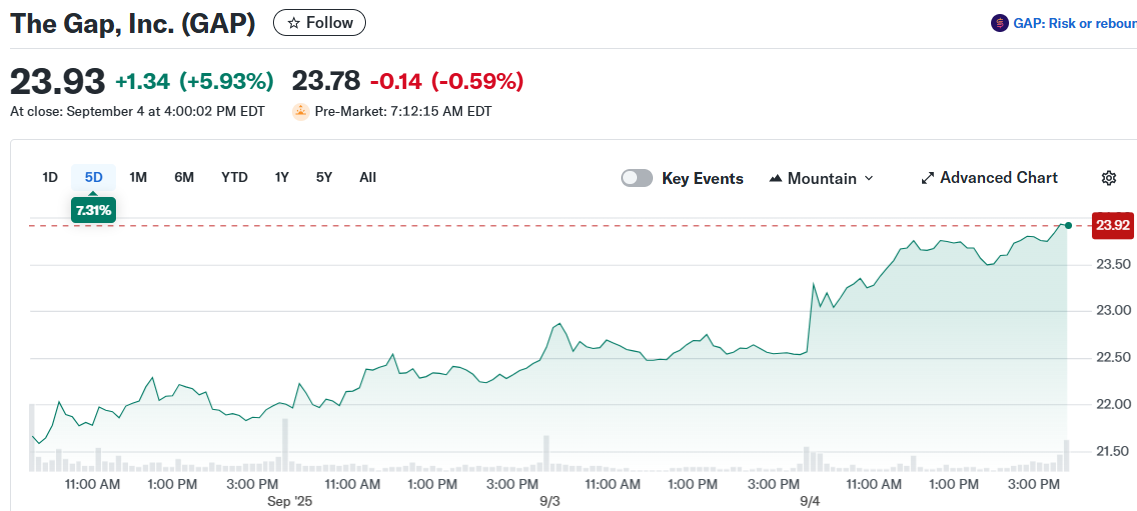Screen dimensions: 1137x511
Task: Click 'The Gap, Inc. (GAP)' title
Action: tap(133, 23)
